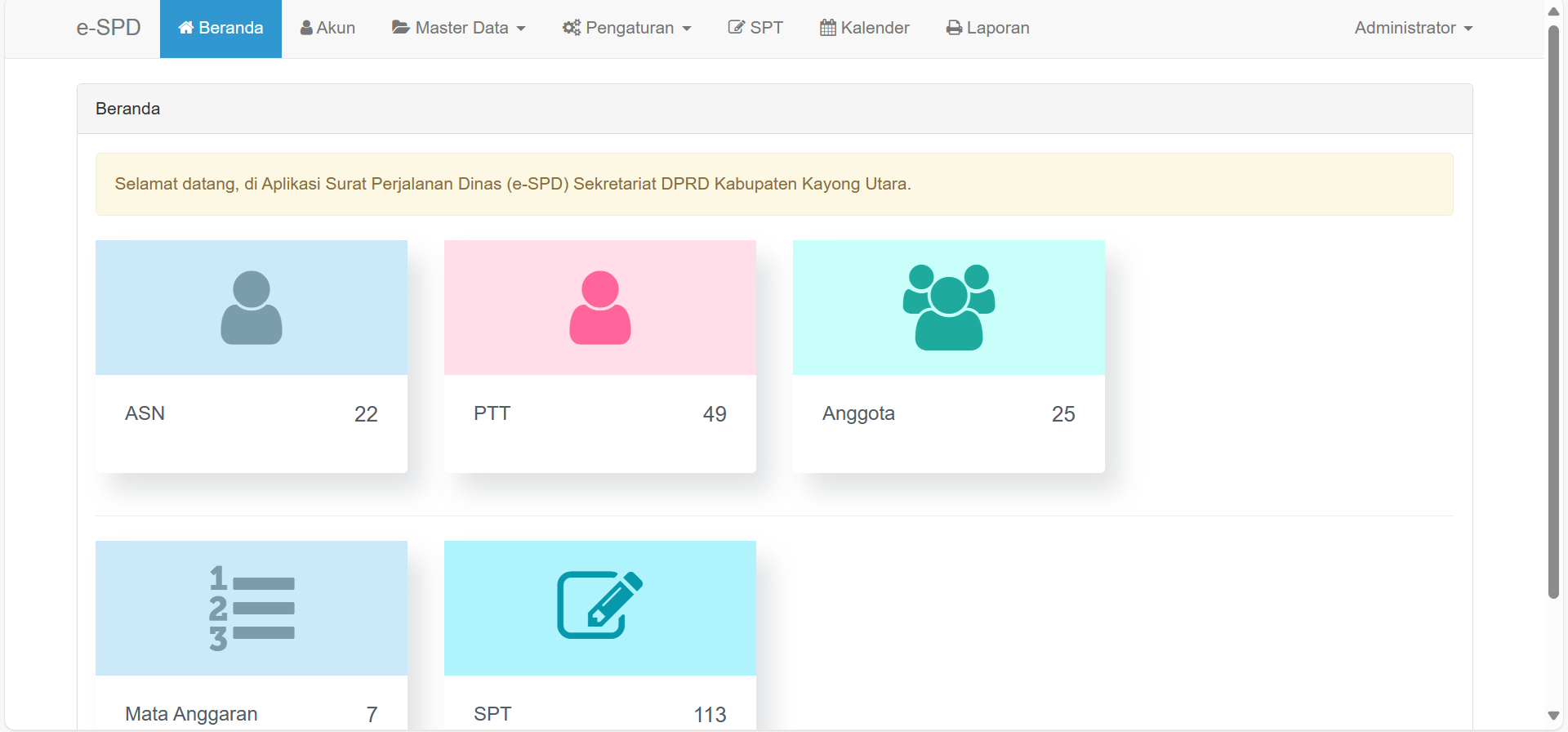The height and width of the screenshot is (732, 1568).
Task: Open the Beranda home tab
Action: 220,29
